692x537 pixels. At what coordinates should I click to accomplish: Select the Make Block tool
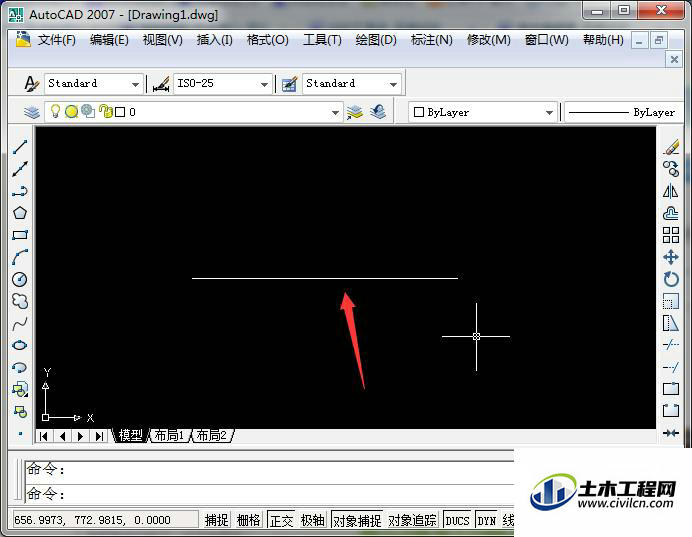tap(20, 412)
